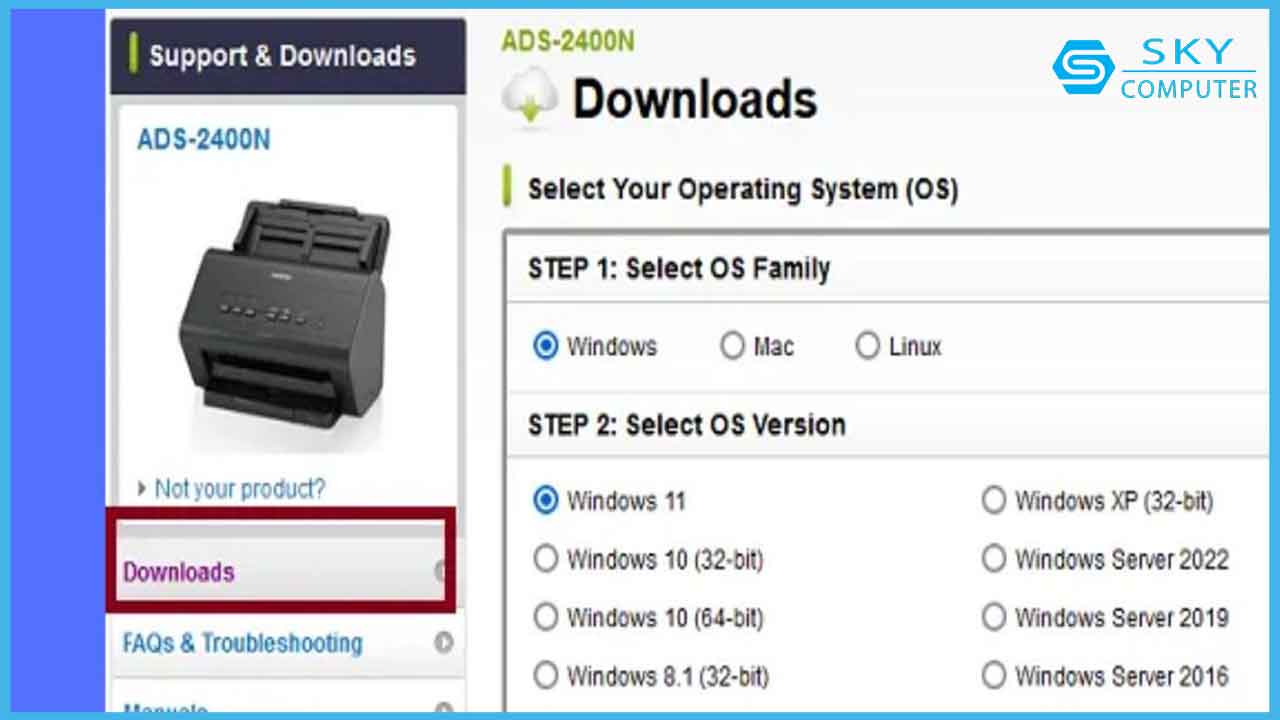The width and height of the screenshot is (1280, 720).
Task: Open FAQs & Troubleshooting in the sidebar
Action: coord(288,643)
